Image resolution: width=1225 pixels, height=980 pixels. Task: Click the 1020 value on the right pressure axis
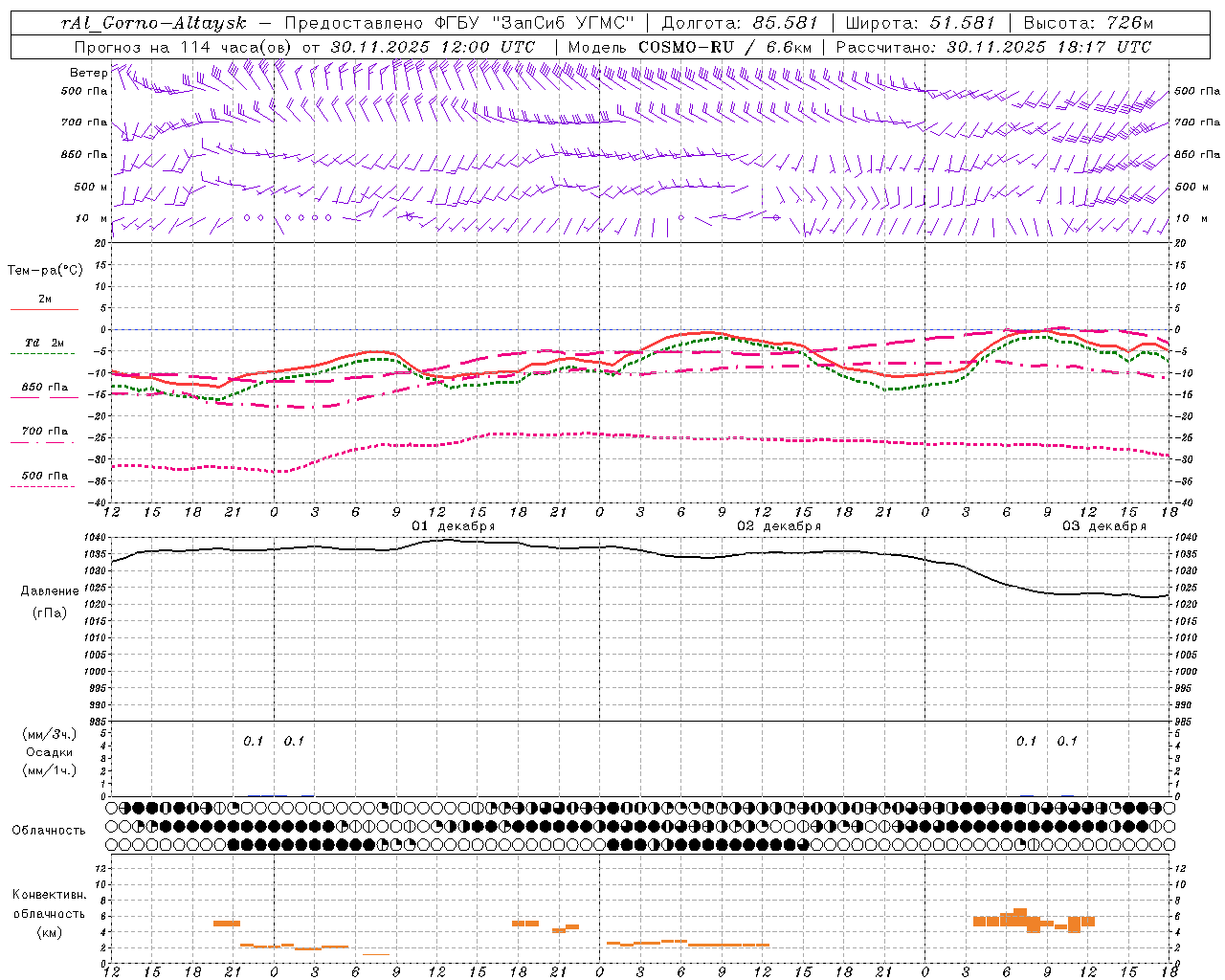1186,605
